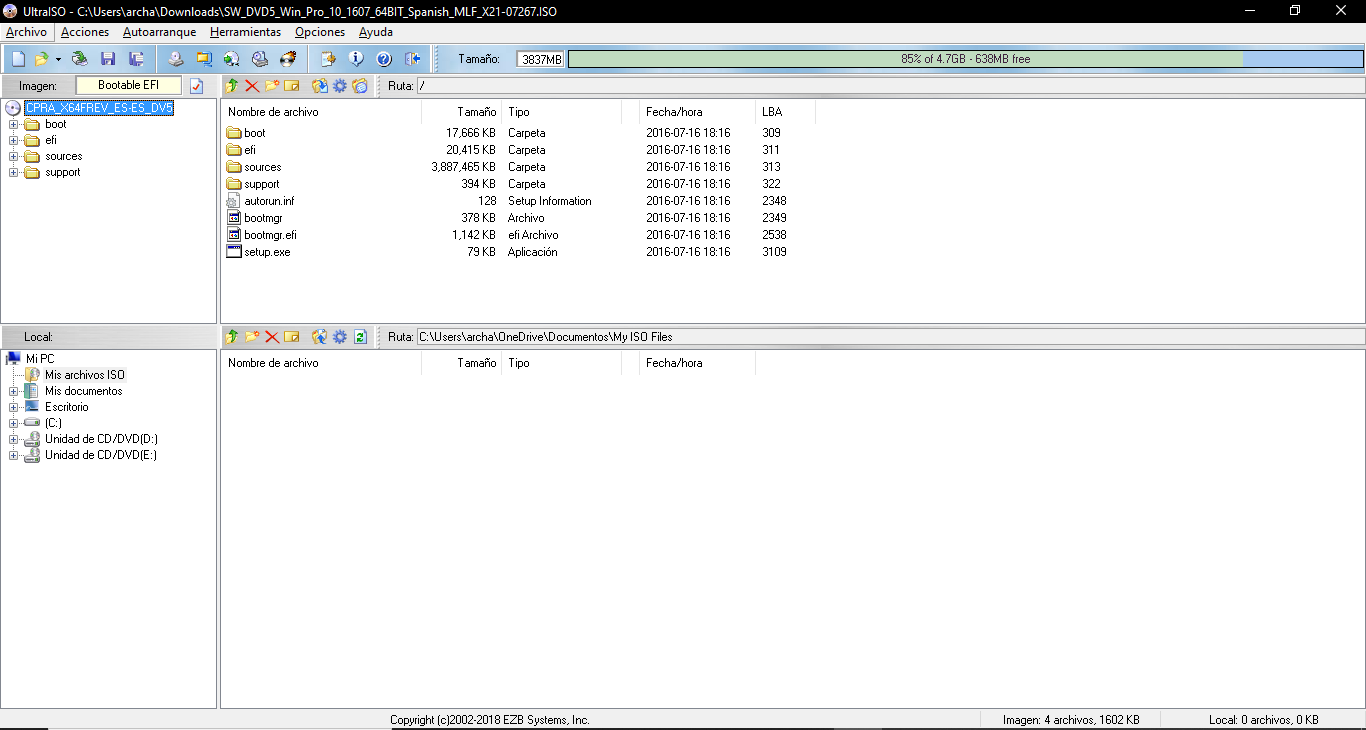Click the Open CD/DVD toolbar icon
The width and height of the screenshot is (1366, 730).
[x=80, y=59]
